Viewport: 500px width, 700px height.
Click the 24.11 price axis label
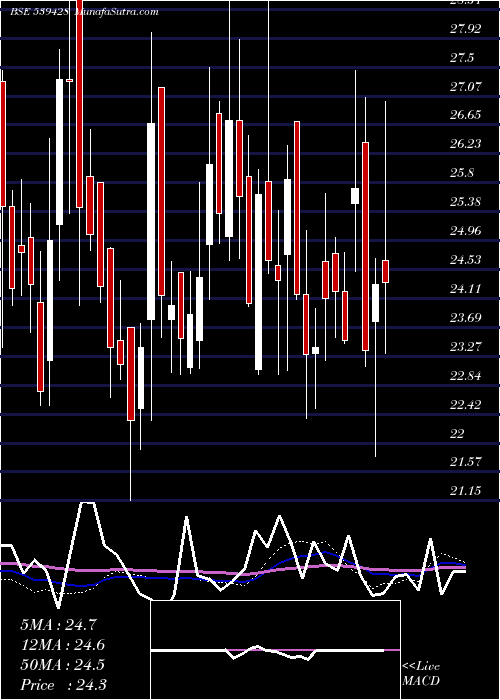(466, 289)
